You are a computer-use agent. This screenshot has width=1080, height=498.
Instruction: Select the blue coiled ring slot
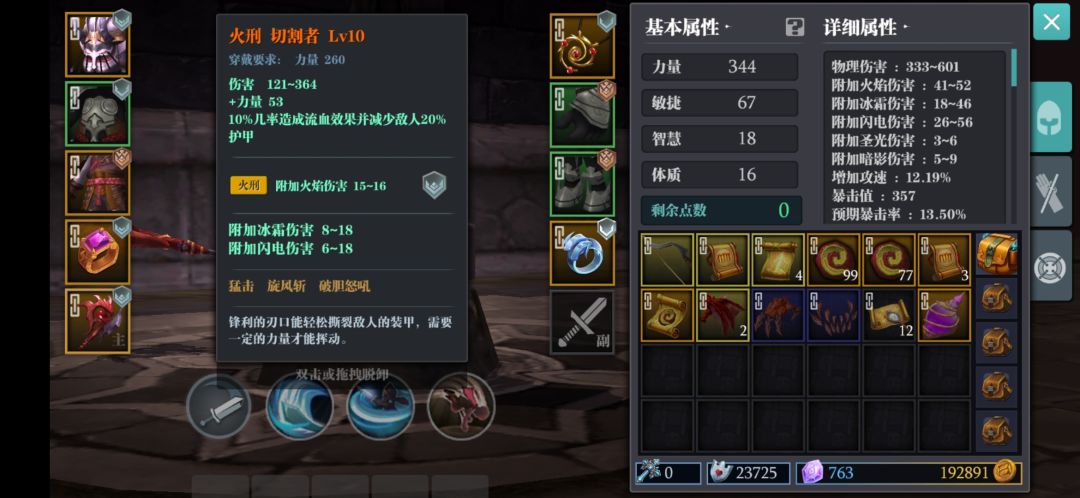click(x=582, y=253)
